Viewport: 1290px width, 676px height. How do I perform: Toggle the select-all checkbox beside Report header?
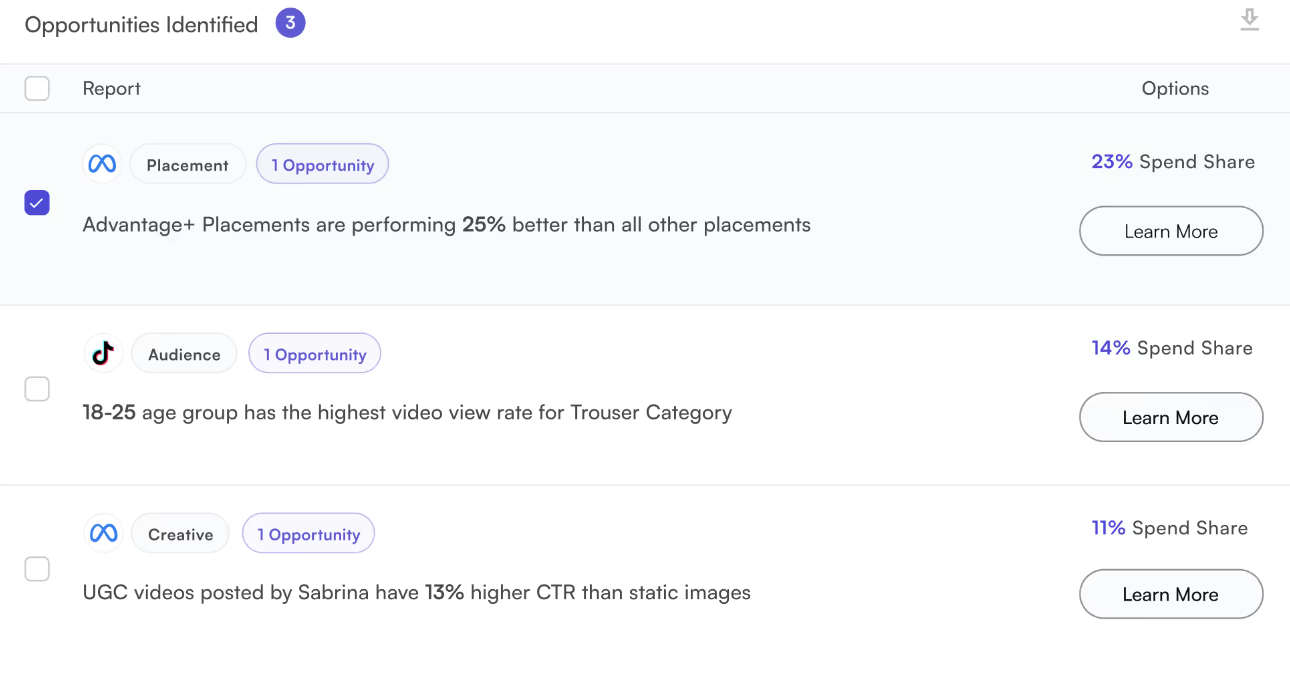point(37,89)
